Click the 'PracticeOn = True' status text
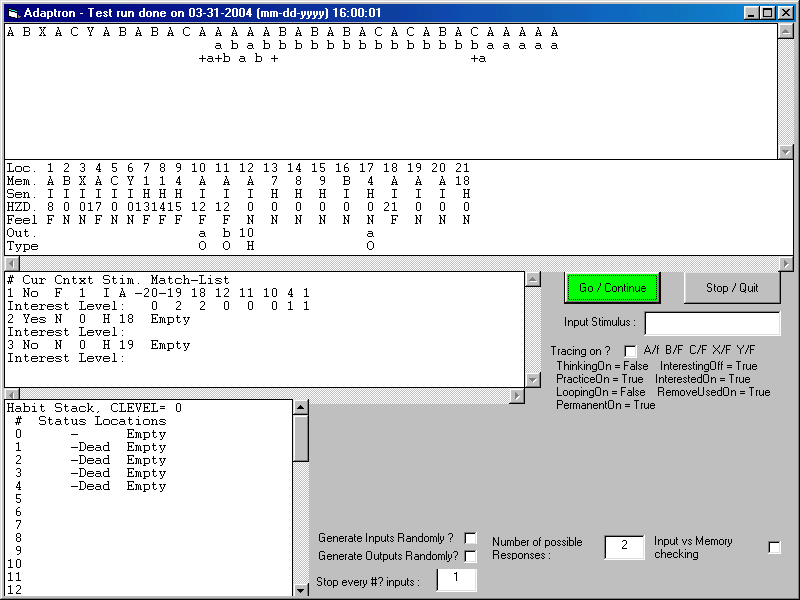The width and height of the screenshot is (800, 600). click(x=599, y=379)
